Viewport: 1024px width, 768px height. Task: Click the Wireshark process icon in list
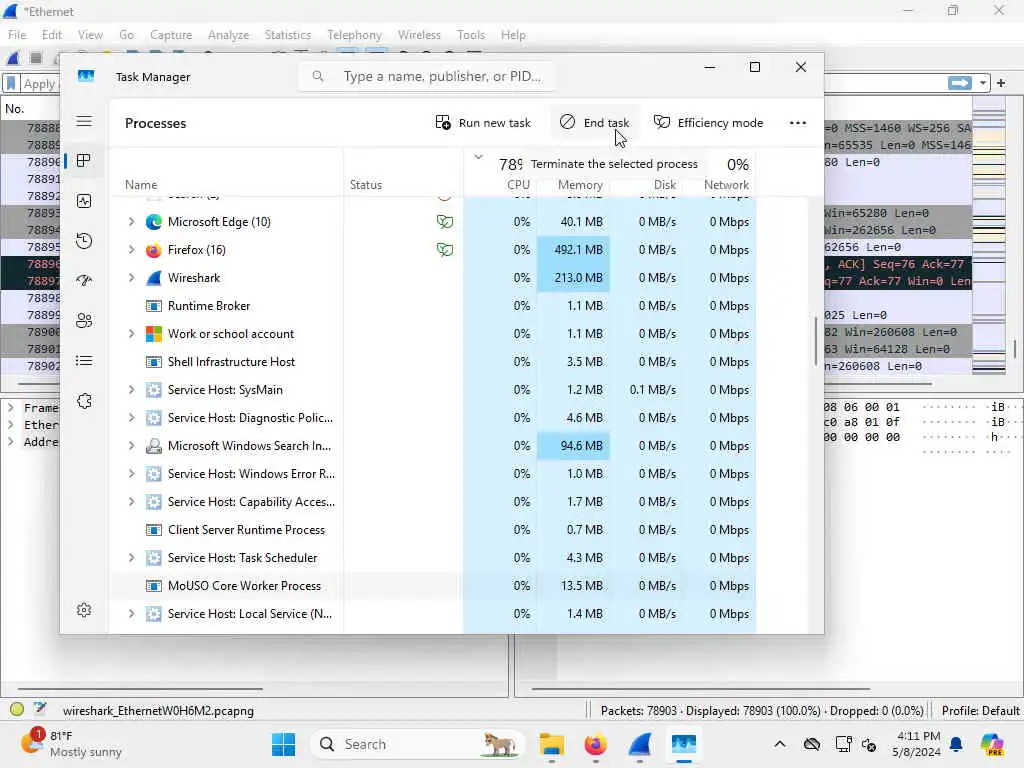[x=153, y=278]
